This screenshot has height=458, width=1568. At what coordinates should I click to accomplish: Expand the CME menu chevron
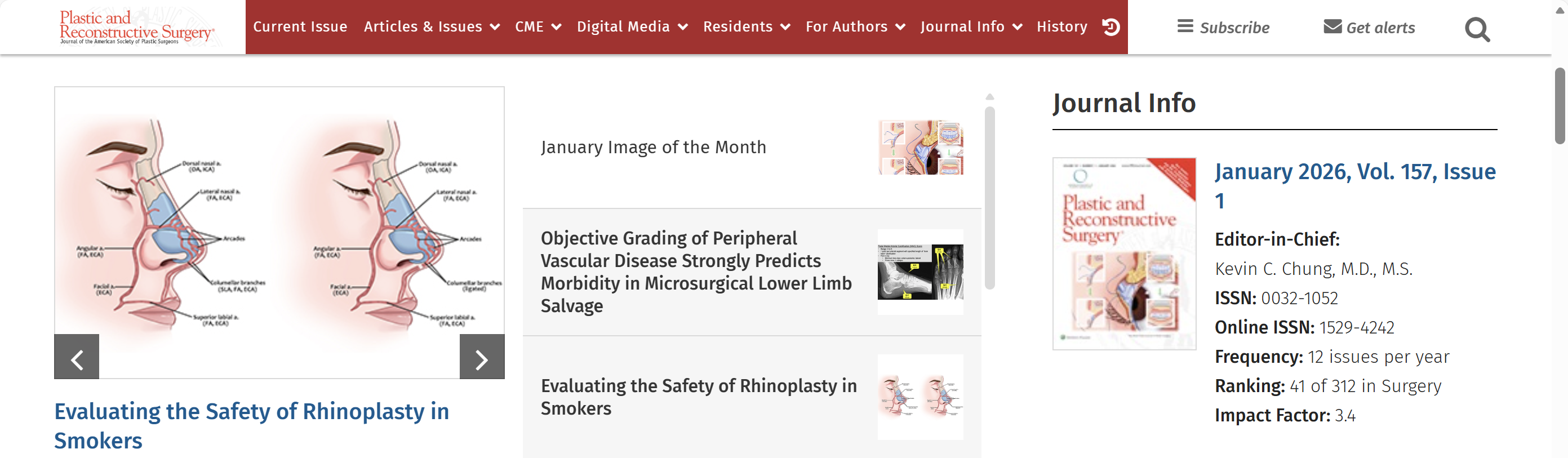pyautogui.click(x=556, y=28)
